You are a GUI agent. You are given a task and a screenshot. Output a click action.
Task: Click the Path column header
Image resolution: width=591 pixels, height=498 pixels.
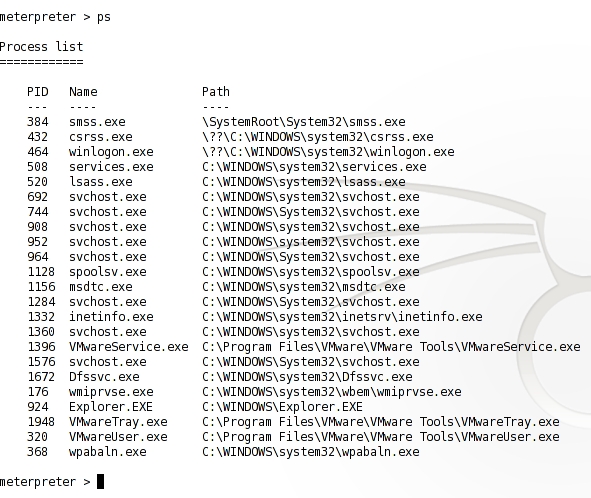coord(216,92)
